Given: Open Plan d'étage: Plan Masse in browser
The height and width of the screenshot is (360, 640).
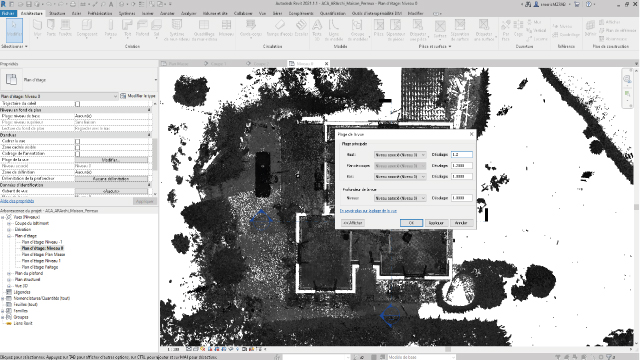Looking at the screenshot, I should [43, 254].
